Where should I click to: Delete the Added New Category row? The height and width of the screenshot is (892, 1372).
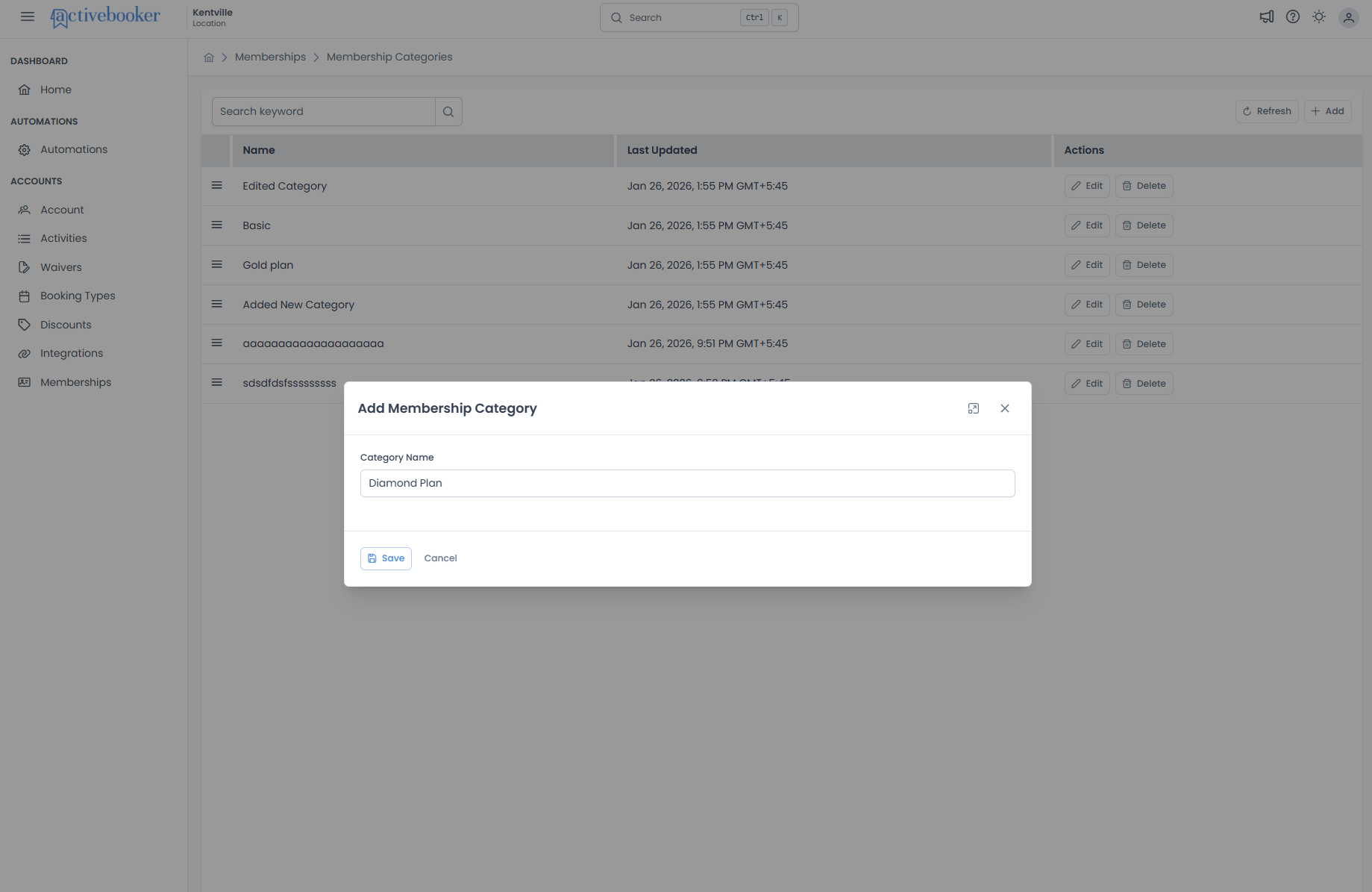tap(1144, 305)
